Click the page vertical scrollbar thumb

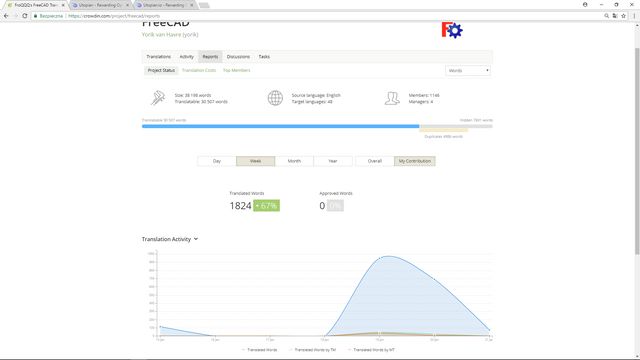(x=637, y=151)
